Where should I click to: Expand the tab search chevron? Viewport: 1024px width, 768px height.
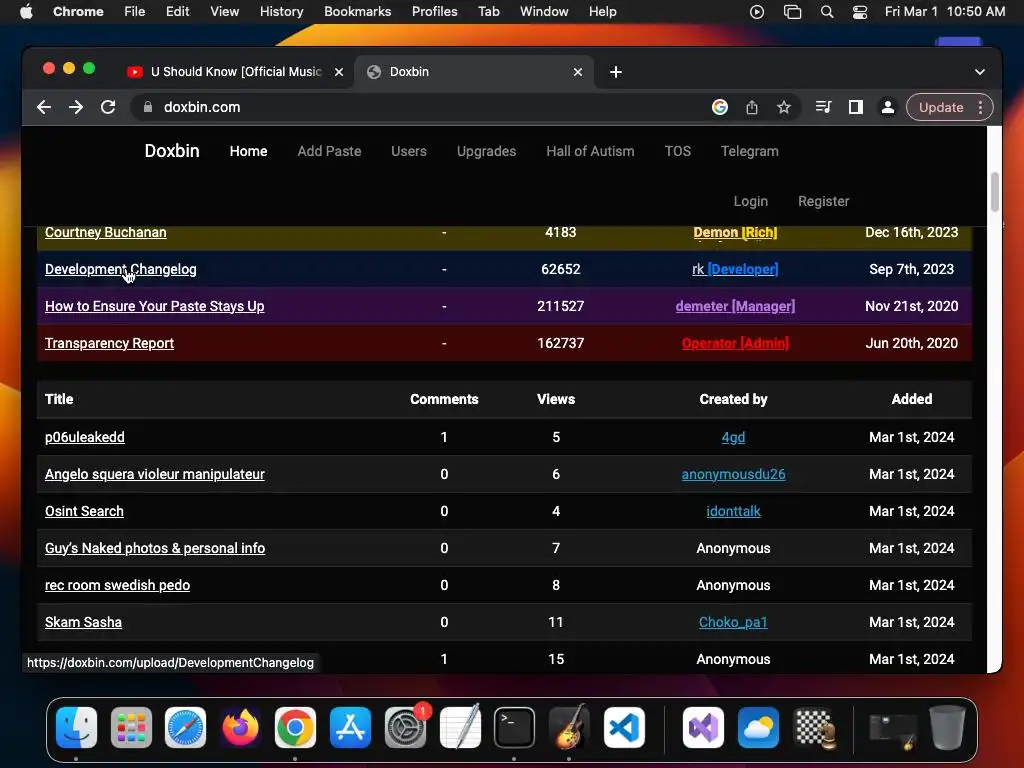point(980,72)
